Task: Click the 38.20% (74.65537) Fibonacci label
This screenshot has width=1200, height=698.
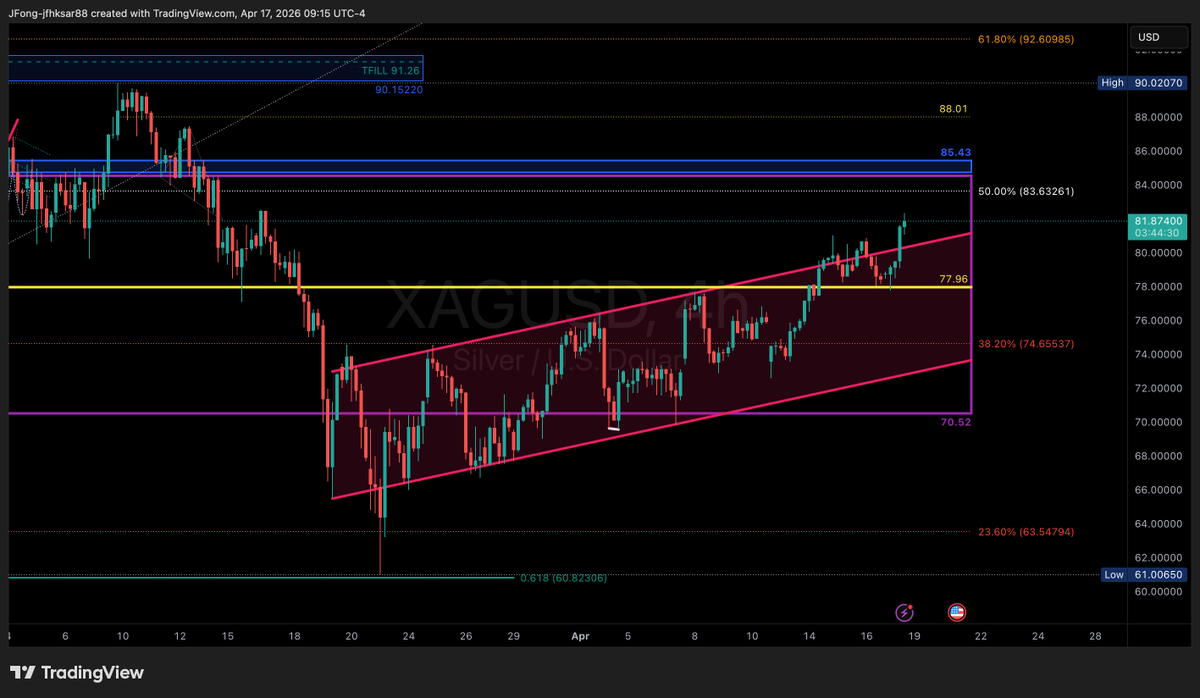Action: click(1026, 344)
